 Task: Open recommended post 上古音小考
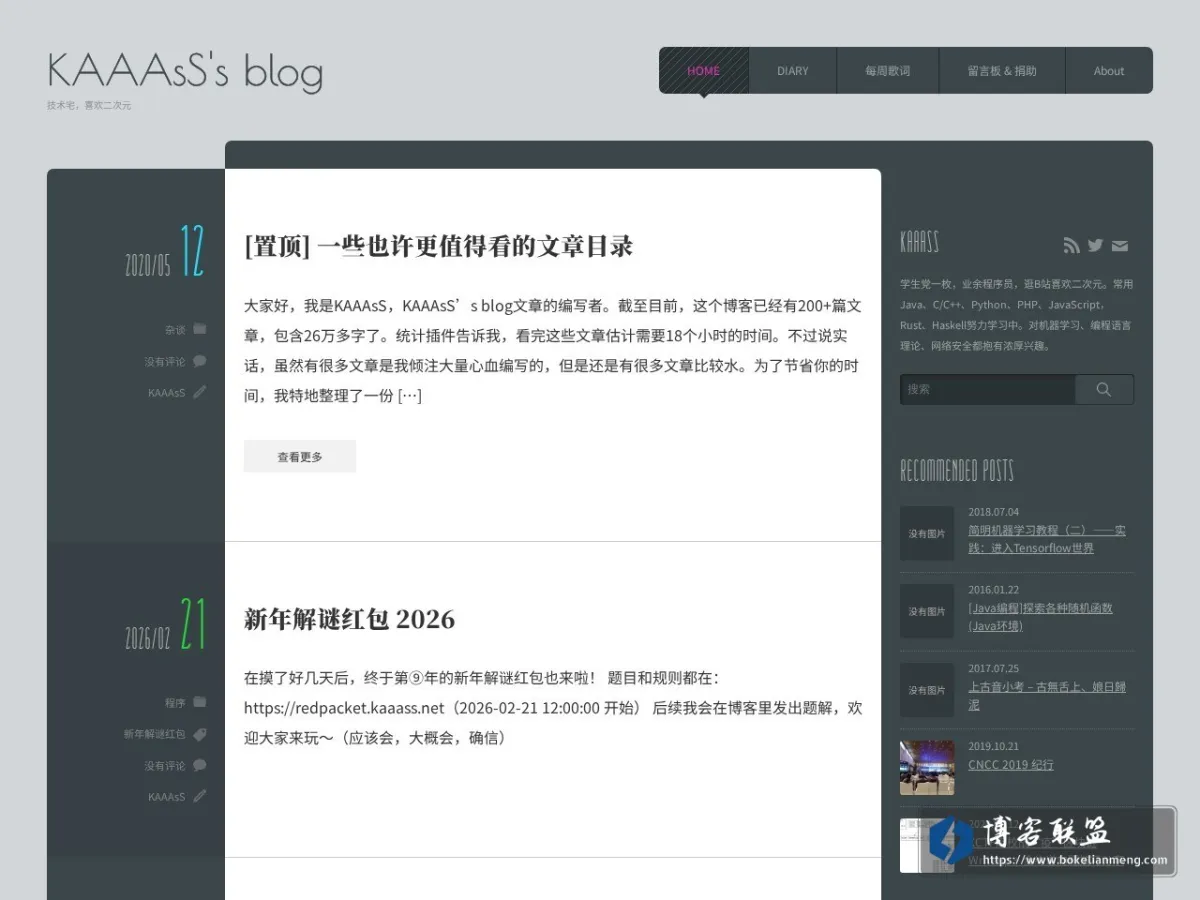tap(1047, 696)
